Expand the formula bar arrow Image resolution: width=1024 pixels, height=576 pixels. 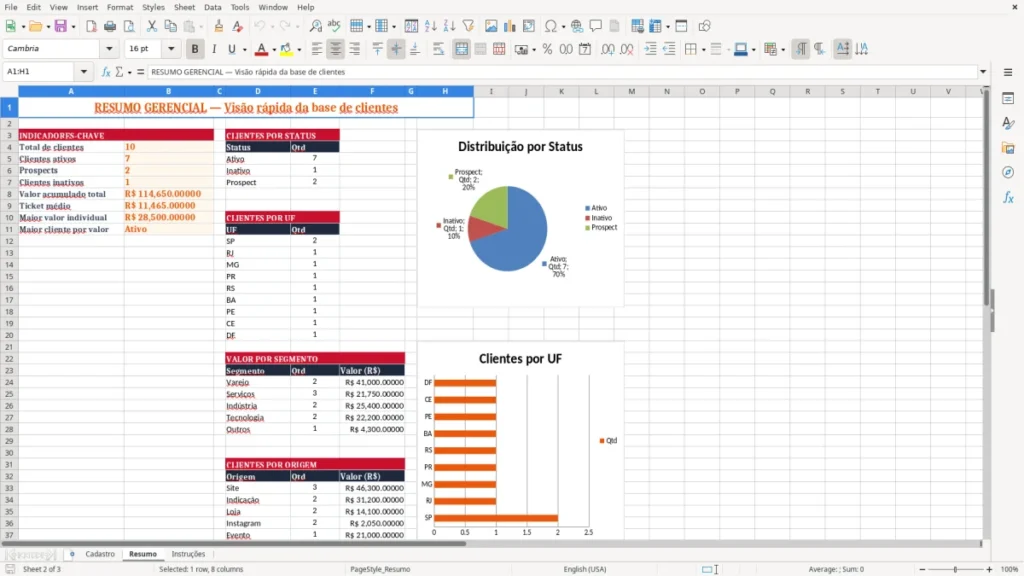[983, 72]
